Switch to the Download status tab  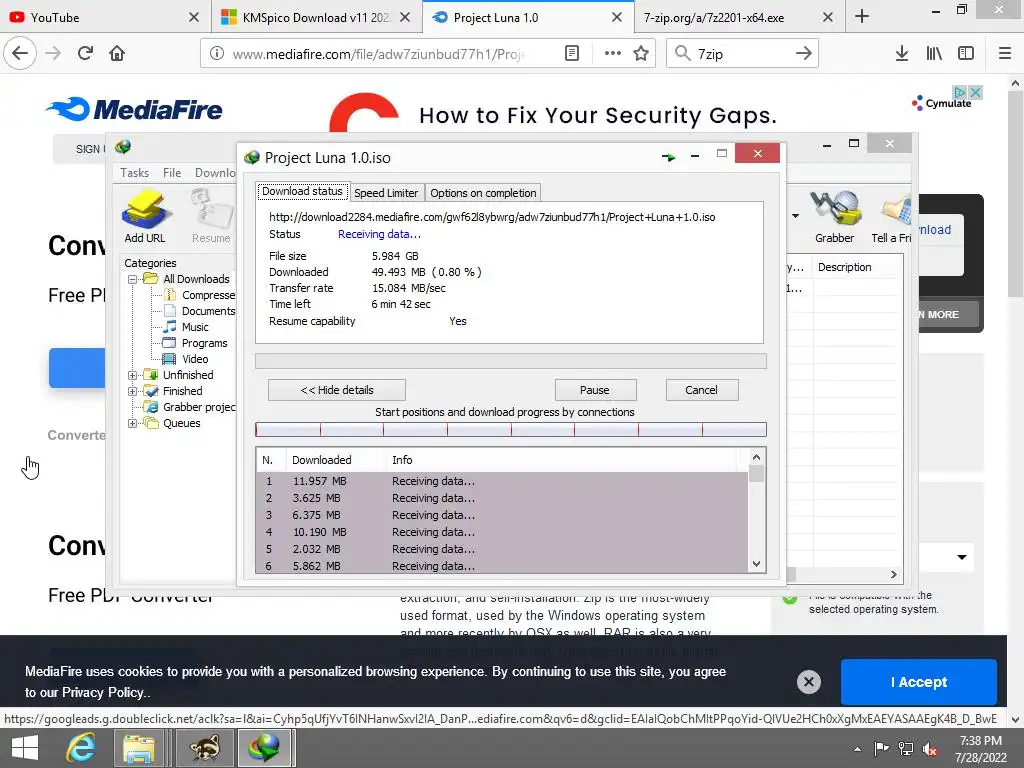(302, 191)
